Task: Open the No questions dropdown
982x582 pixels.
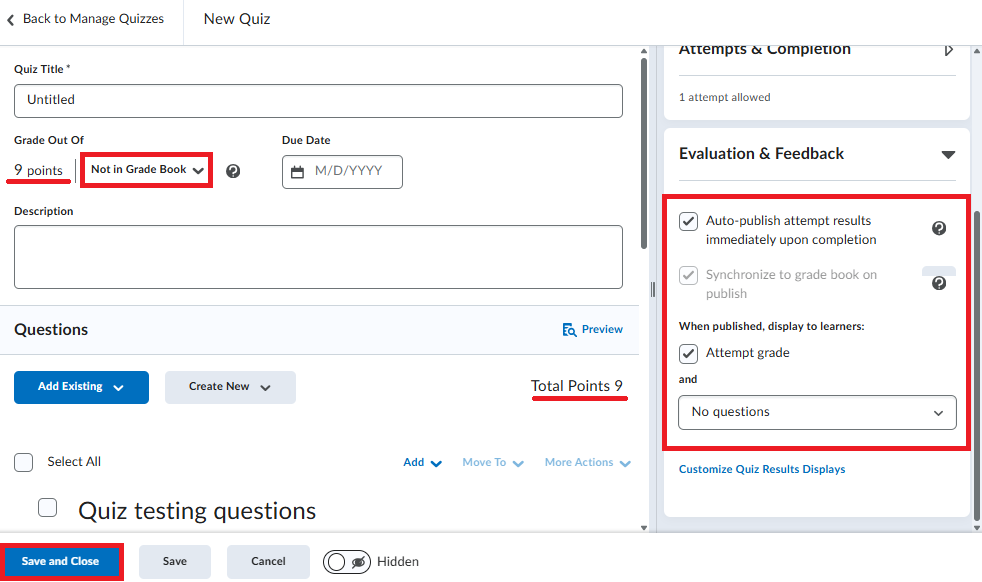Action: 817,412
